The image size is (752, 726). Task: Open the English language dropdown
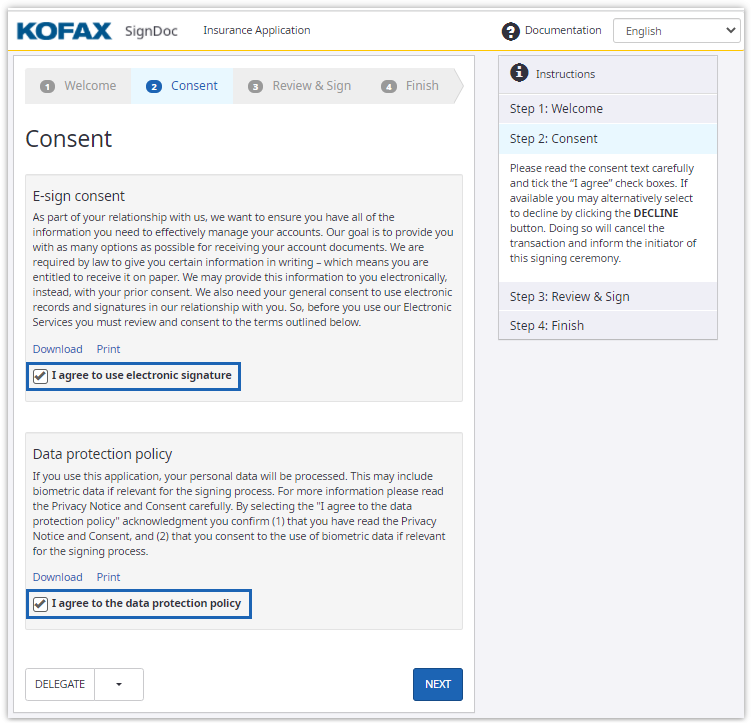pyautogui.click(x=677, y=31)
